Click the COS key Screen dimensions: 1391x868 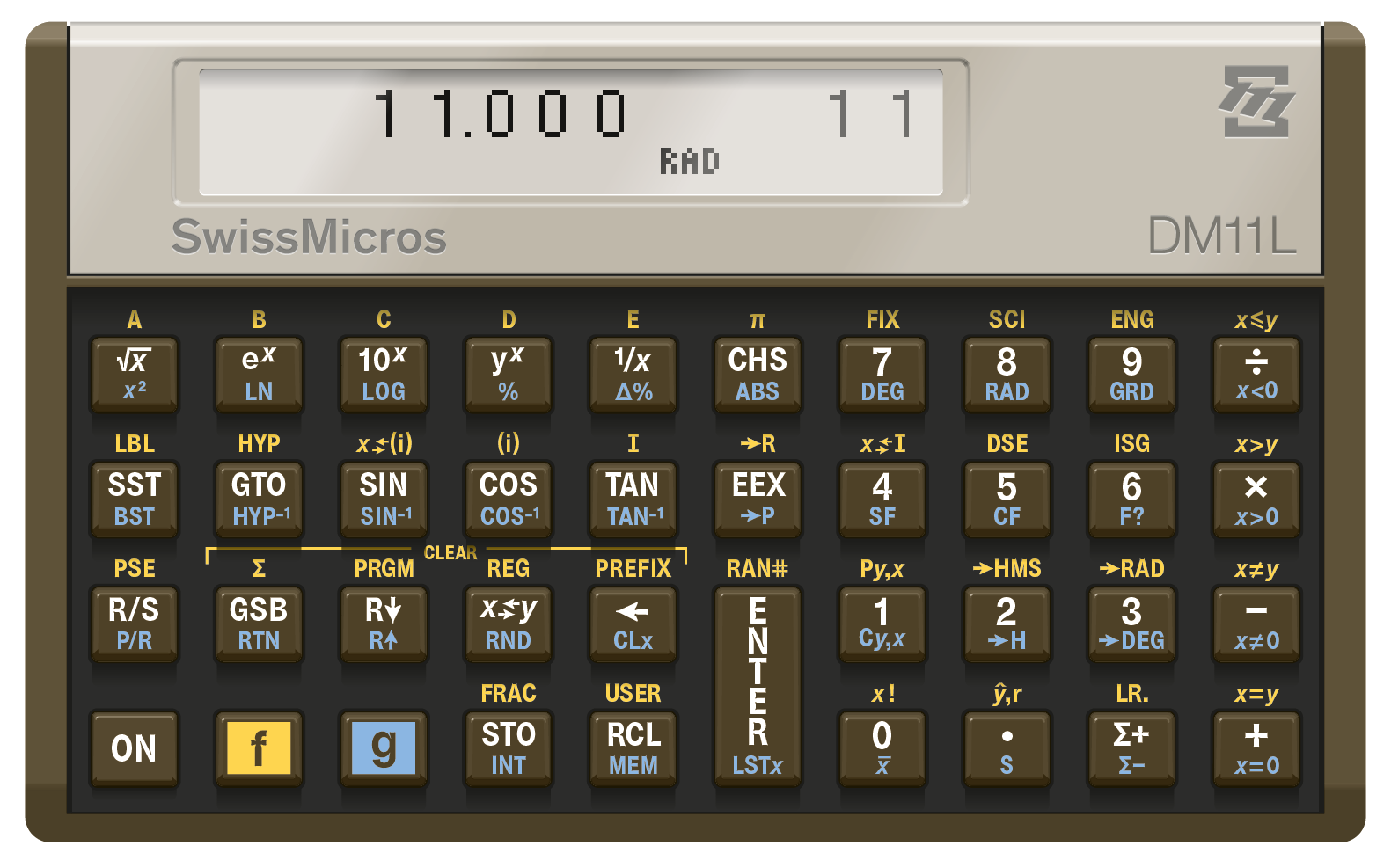pyautogui.click(x=509, y=500)
